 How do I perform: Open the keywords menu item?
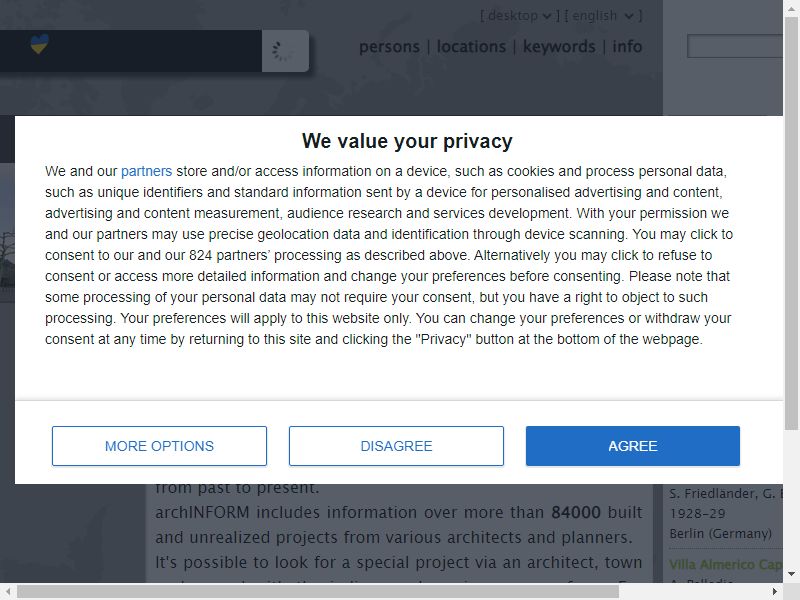click(x=559, y=46)
